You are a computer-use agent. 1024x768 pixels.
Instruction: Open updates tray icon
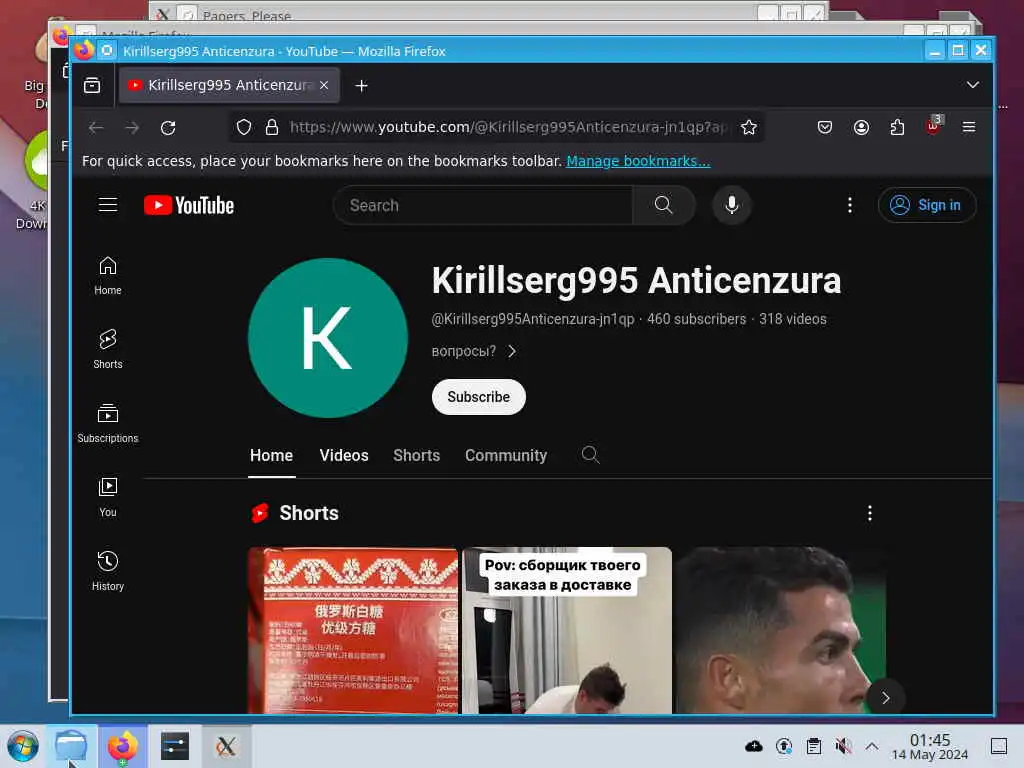coord(784,746)
